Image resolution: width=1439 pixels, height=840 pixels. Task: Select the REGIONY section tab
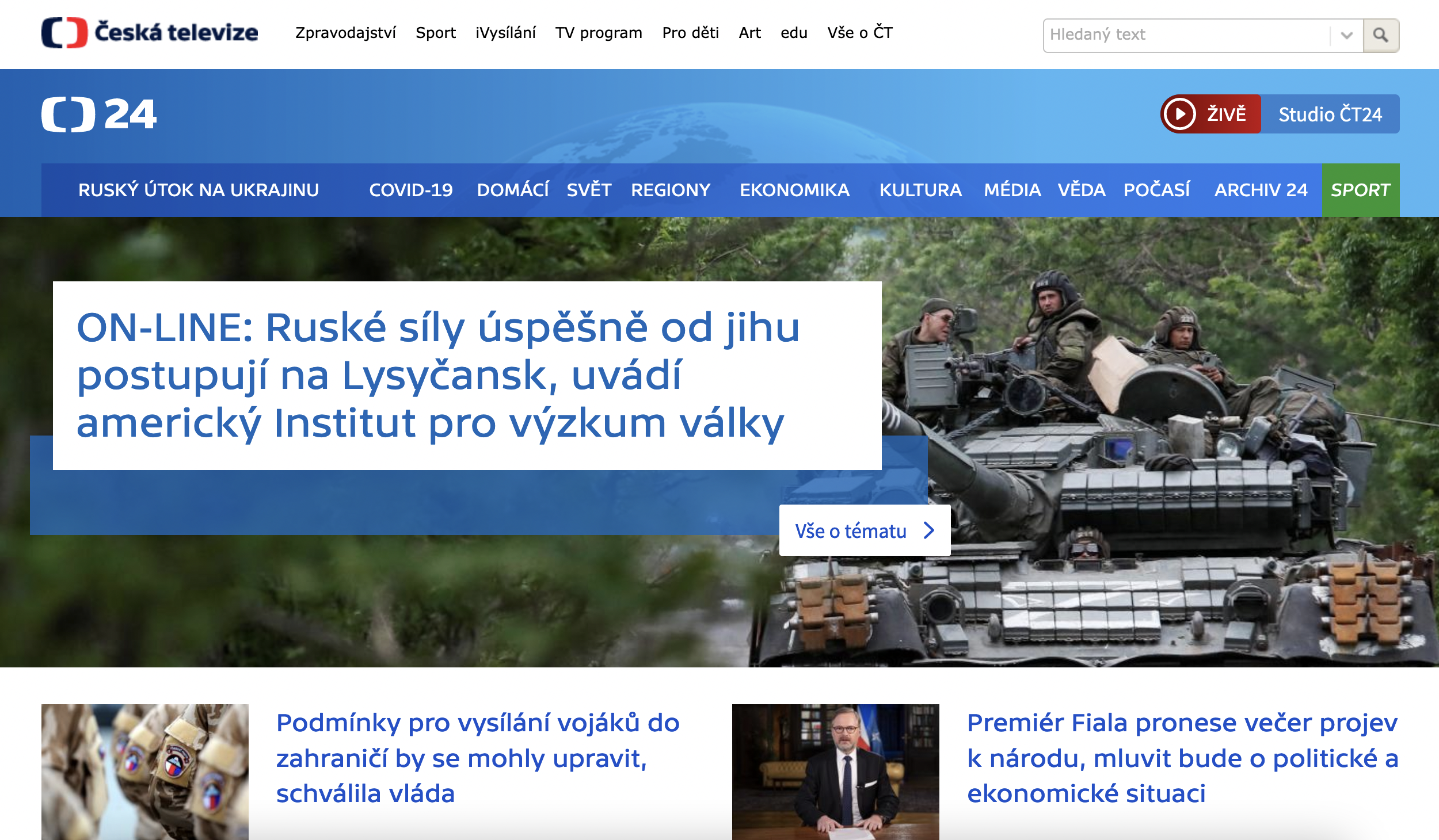671,190
